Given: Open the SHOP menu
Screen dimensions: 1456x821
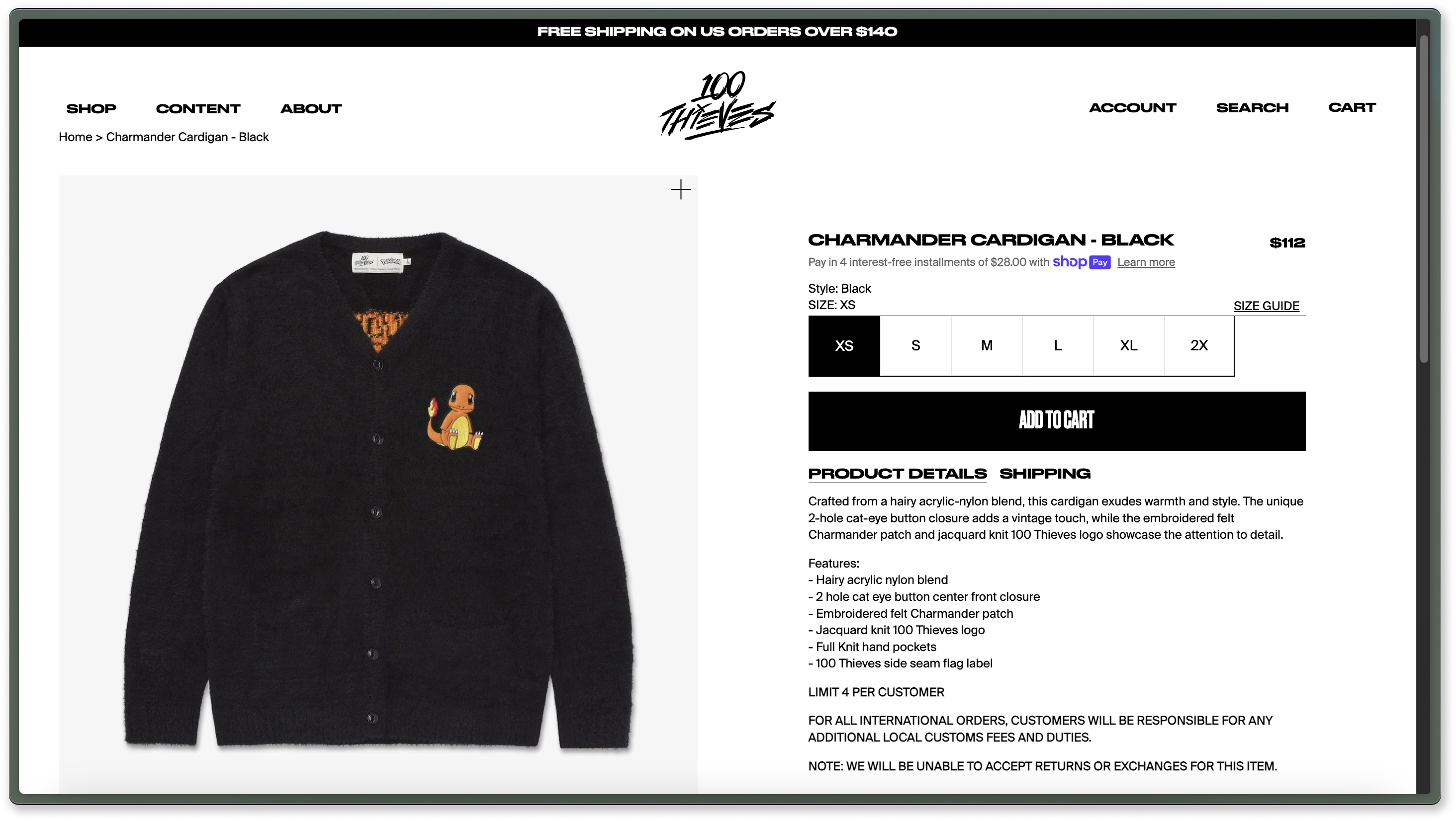Looking at the screenshot, I should pos(91,108).
